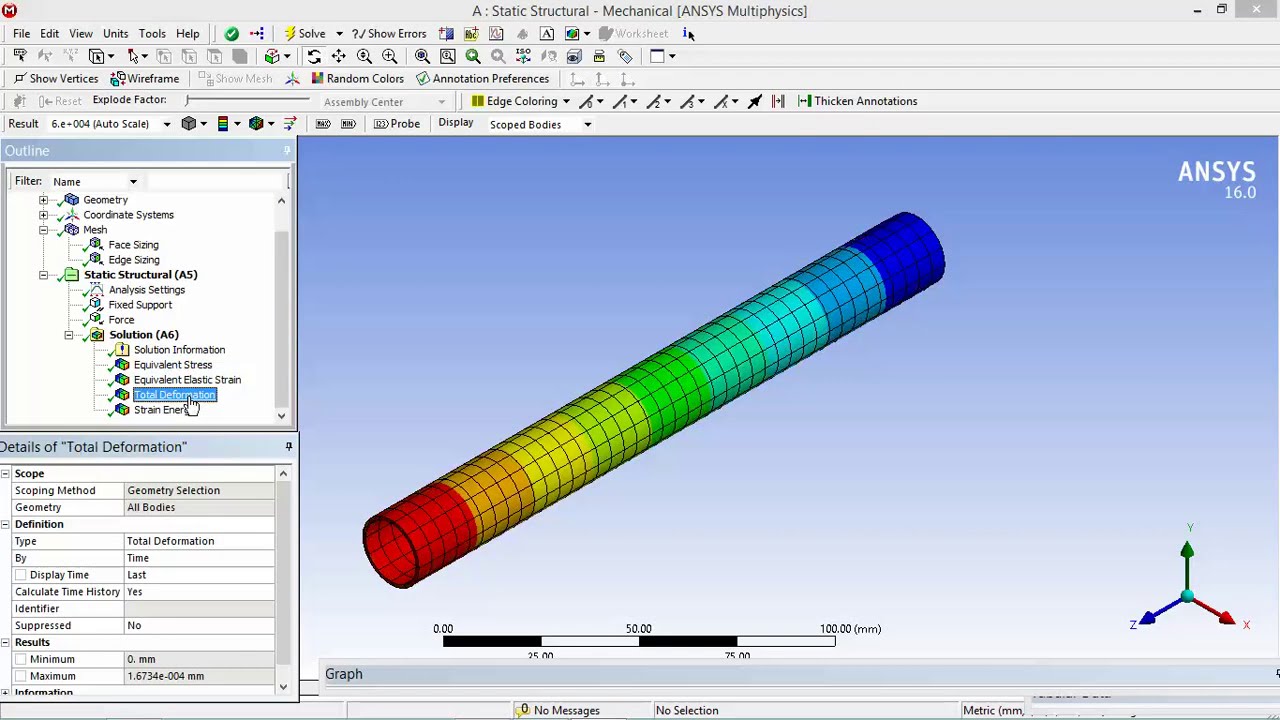Screen dimensions: 1280x720
Task: Click the green checkmark toolbar icon
Action: (232, 33)
